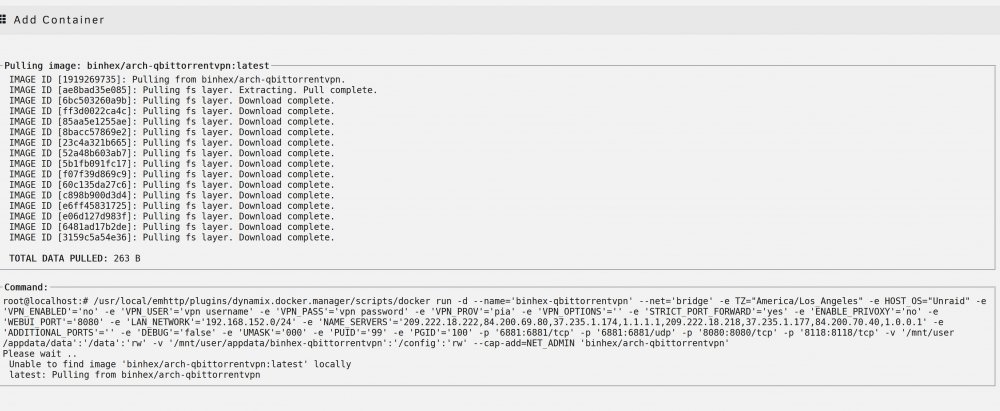Image resolution: width=1000 pixels, height=411 pixels.
Task: Click the 23c4a321b665 layer log entry
Action: click(172, 142)
